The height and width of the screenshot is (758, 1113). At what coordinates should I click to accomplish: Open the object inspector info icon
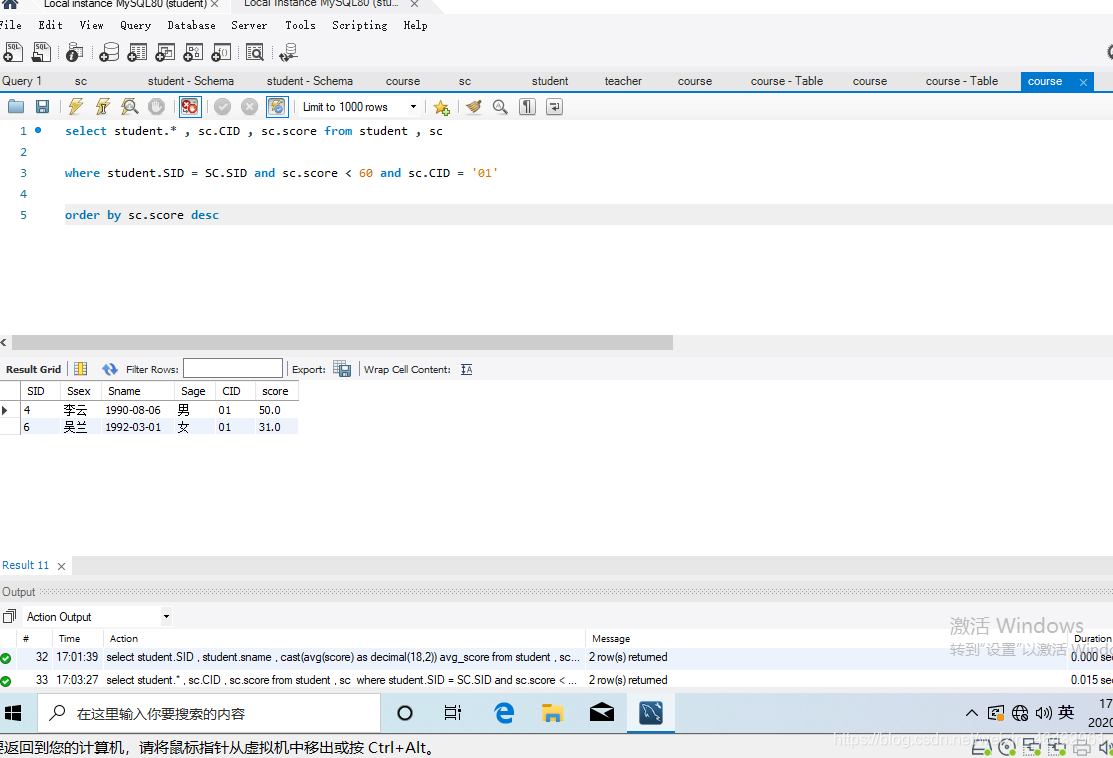[x=74, y=52]
